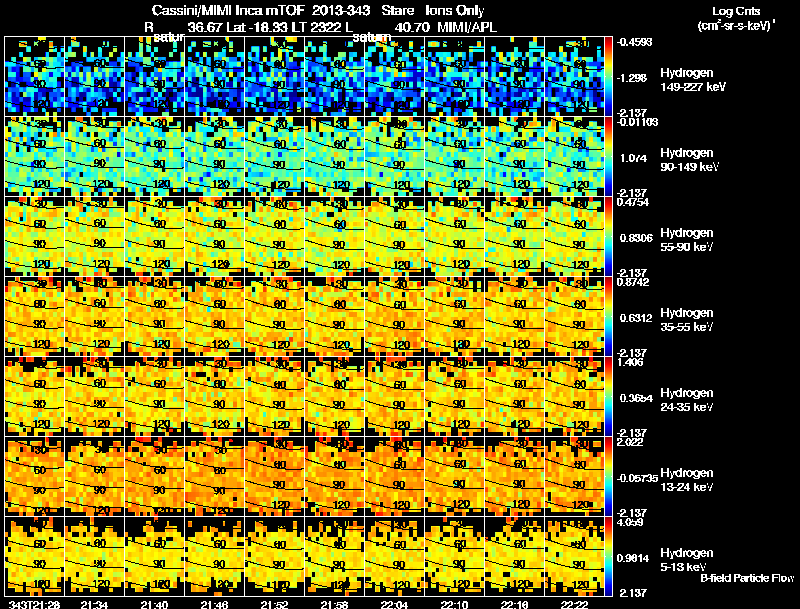Click the -0.05735 colorbar value

[x=637, y=478]
